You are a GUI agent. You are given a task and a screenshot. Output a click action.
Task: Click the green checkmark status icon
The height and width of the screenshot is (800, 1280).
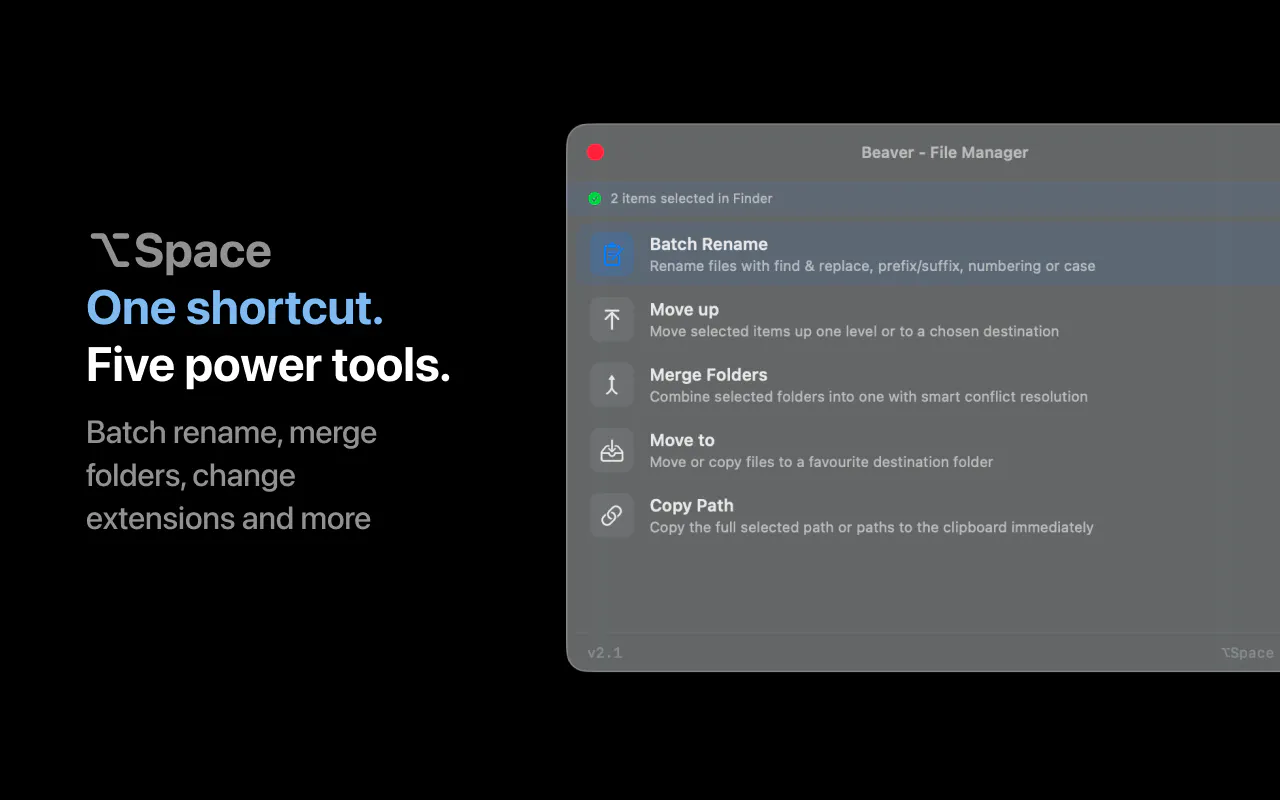click(595, 199)
